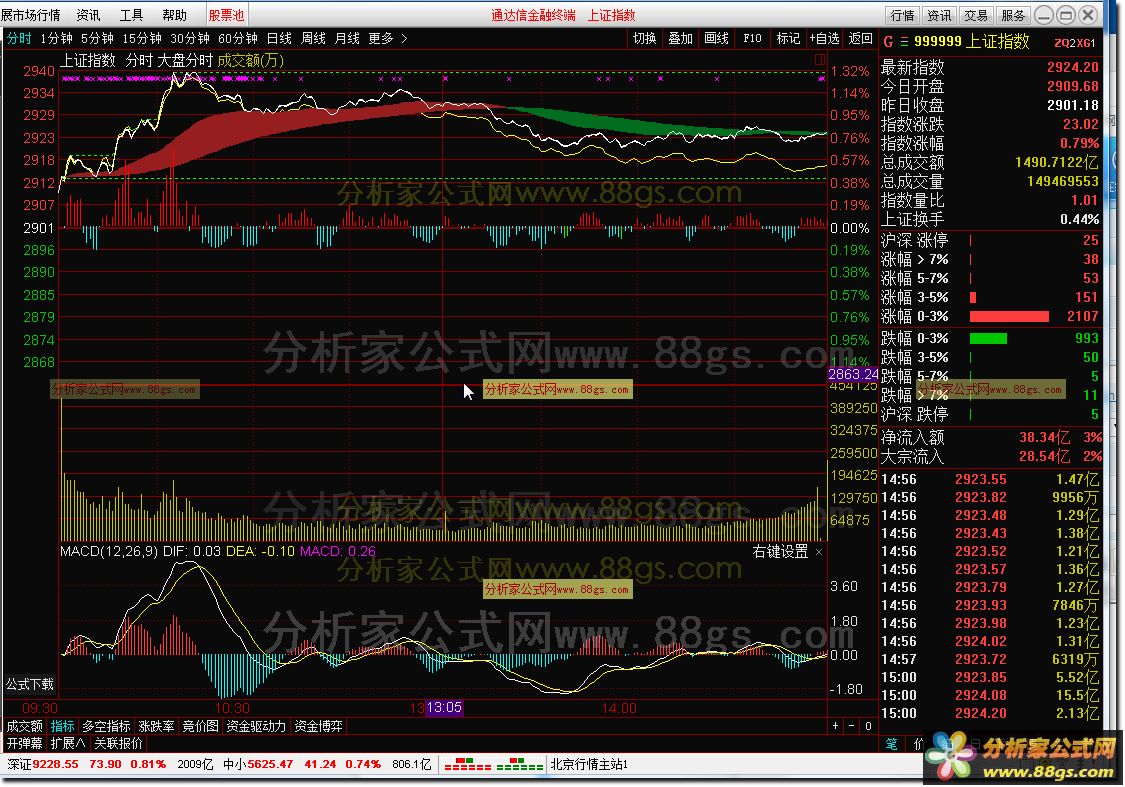Select the 竞价图 tab
The height and width of the screenshot is (787, 1125).
[200, 727]
